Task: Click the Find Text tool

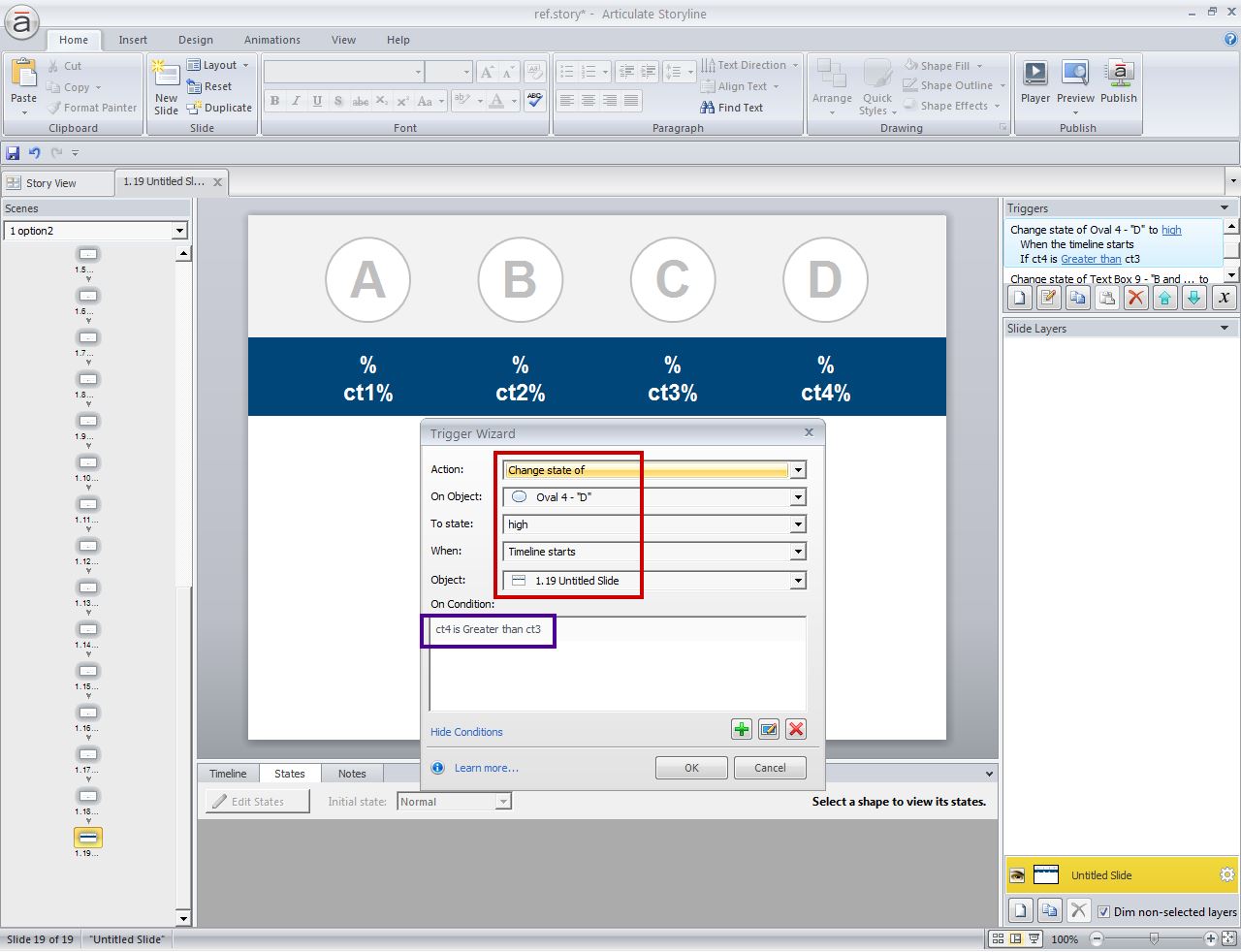Action: coord(732,108)
